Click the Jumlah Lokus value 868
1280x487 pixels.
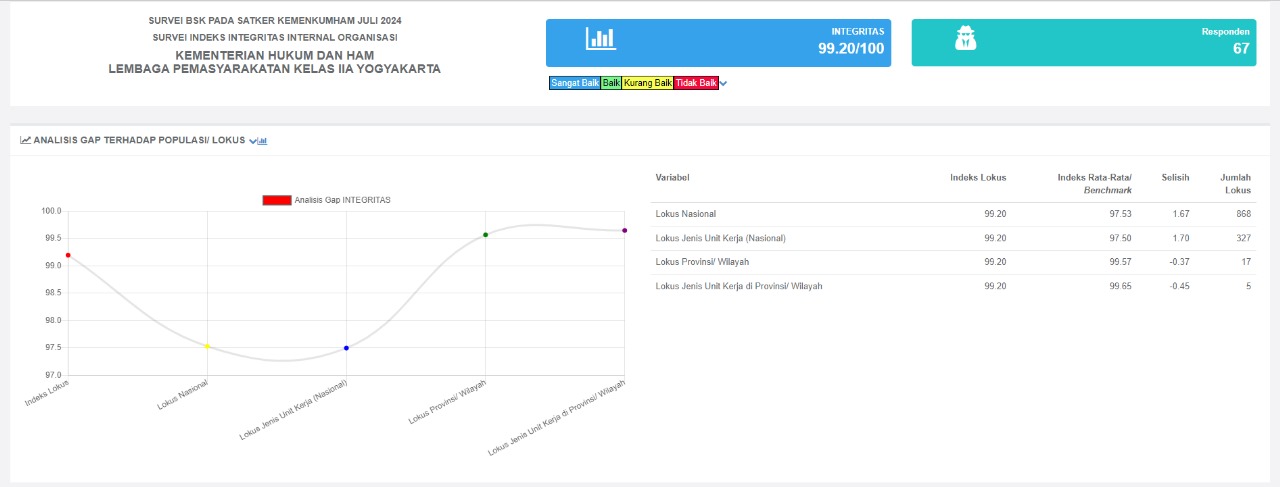point(1243,214)
